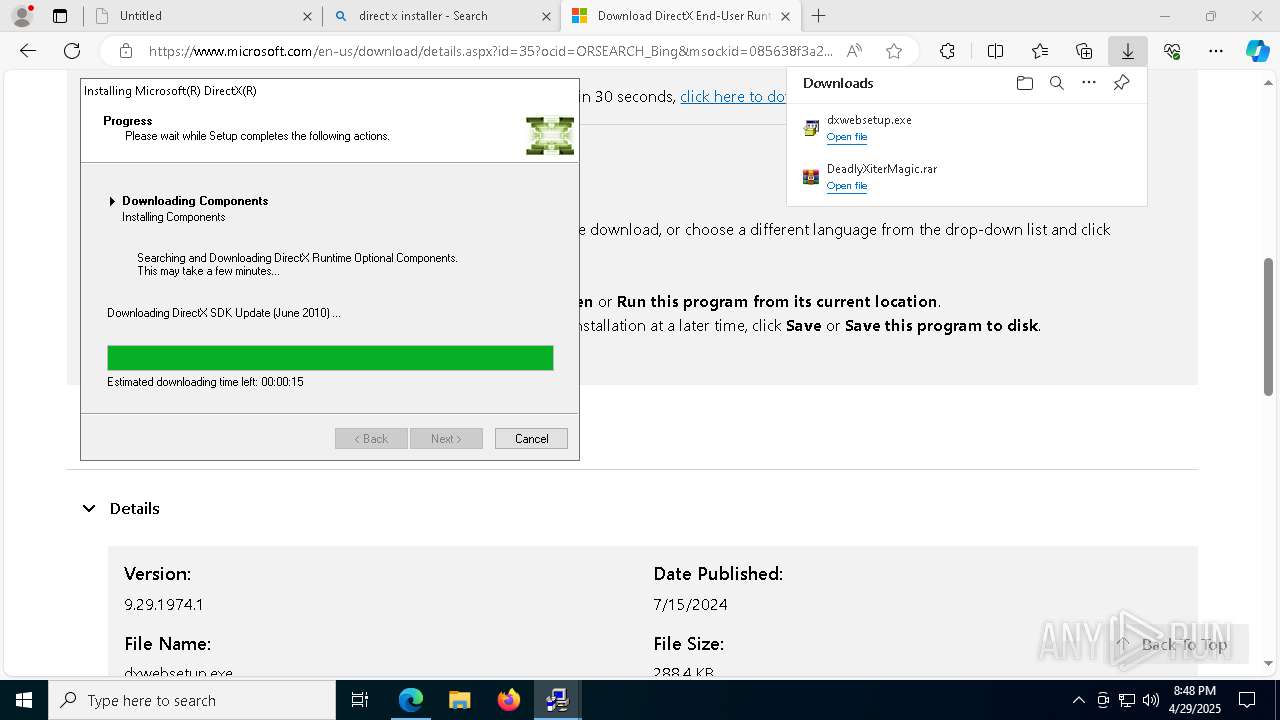Open the tab actions menu icon
Image resolution: width=1280 pixels, height=720 pixels.
(60, 16)
